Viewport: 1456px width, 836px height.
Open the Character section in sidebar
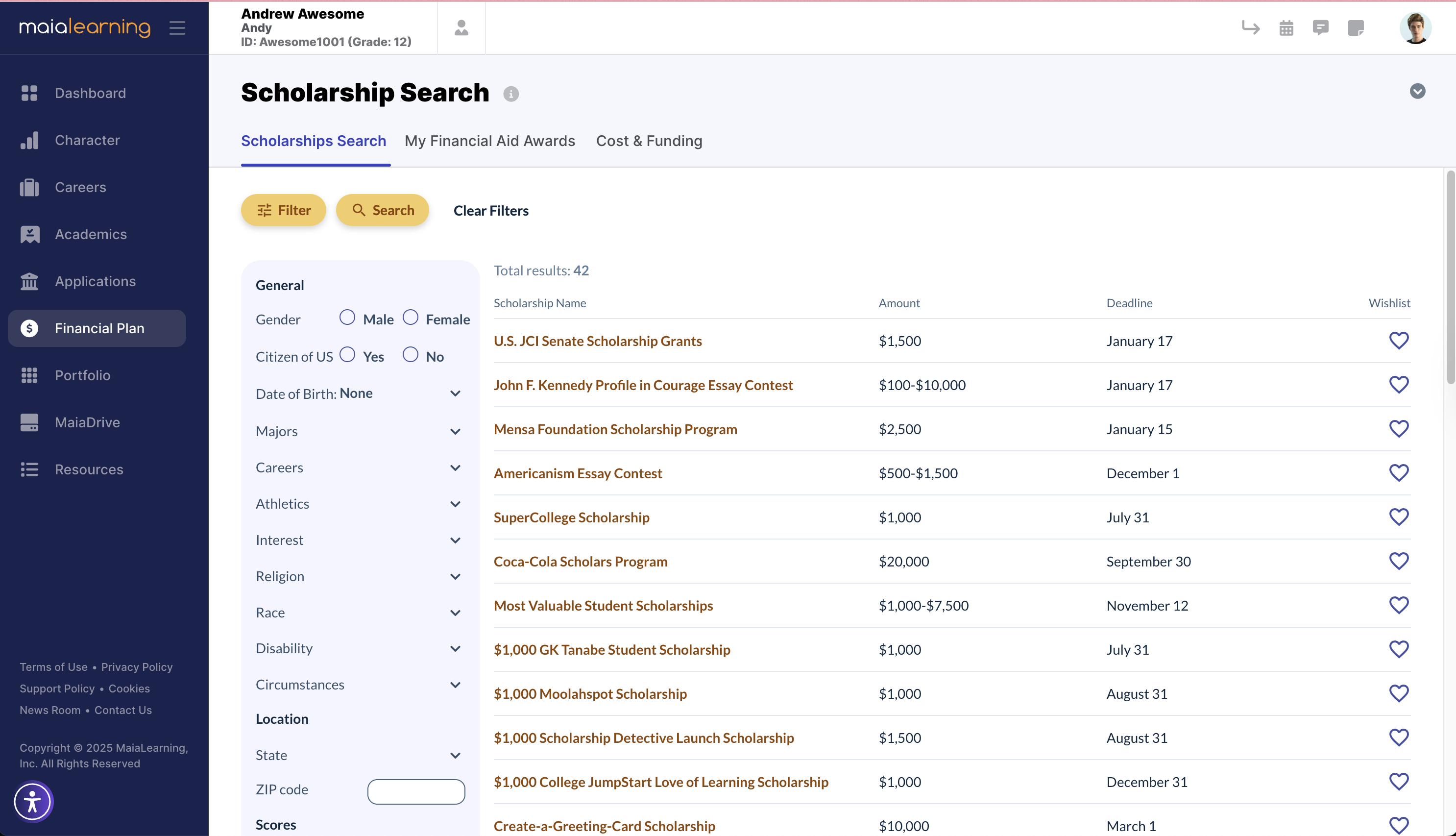pyautogui.click(x=97, y=140)
